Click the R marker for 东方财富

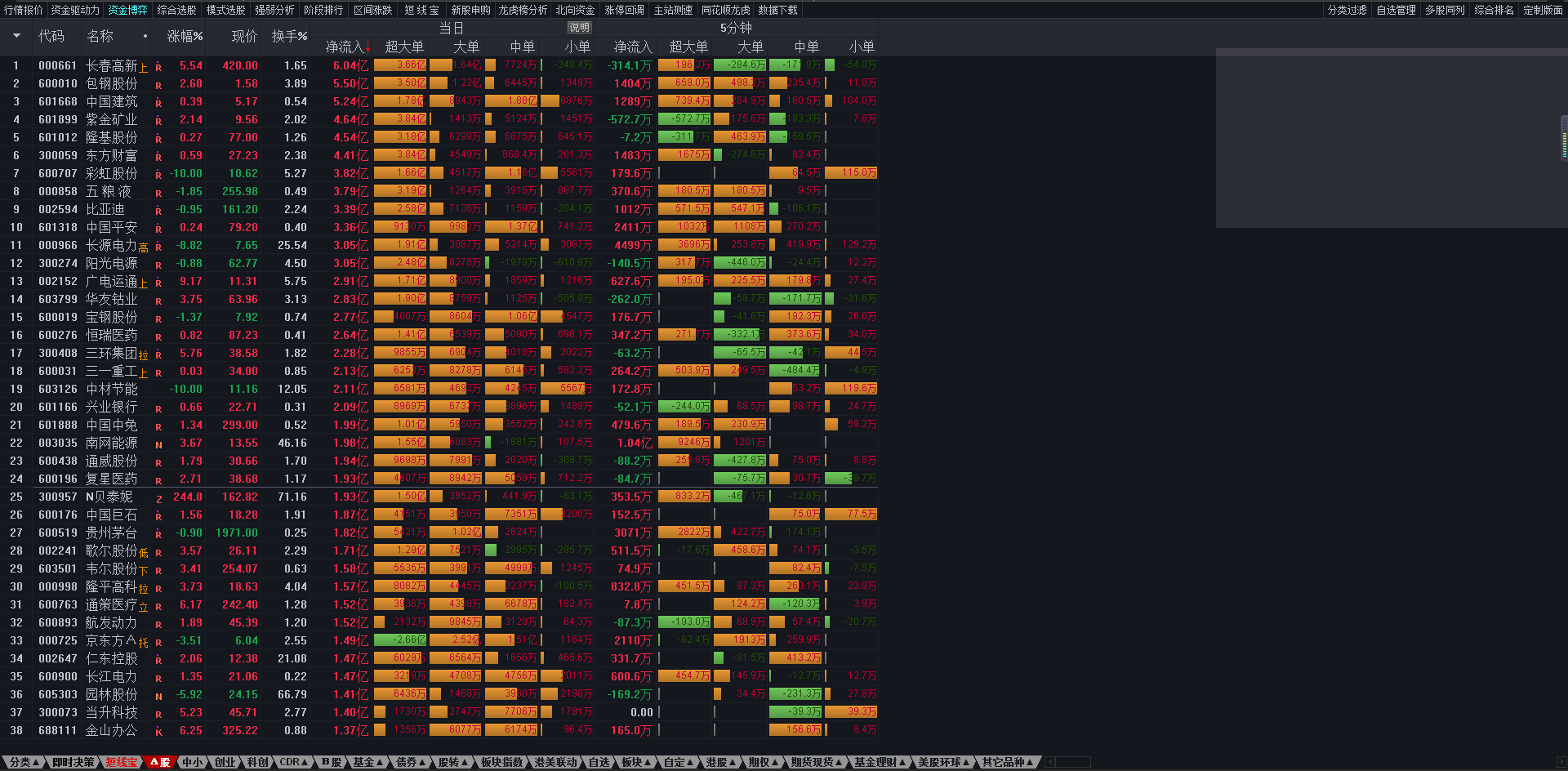pyautogui.click(x=158, y=157)
